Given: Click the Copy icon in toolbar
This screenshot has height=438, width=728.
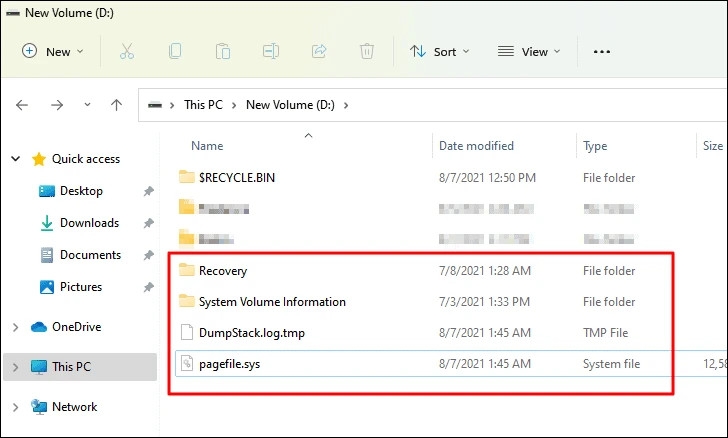Looking at the screenshot, I should (175, 52).
